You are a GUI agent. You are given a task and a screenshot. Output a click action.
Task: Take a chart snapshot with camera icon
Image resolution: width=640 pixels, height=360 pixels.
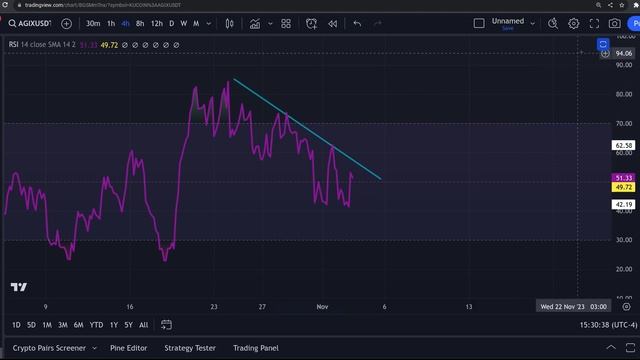615,24
